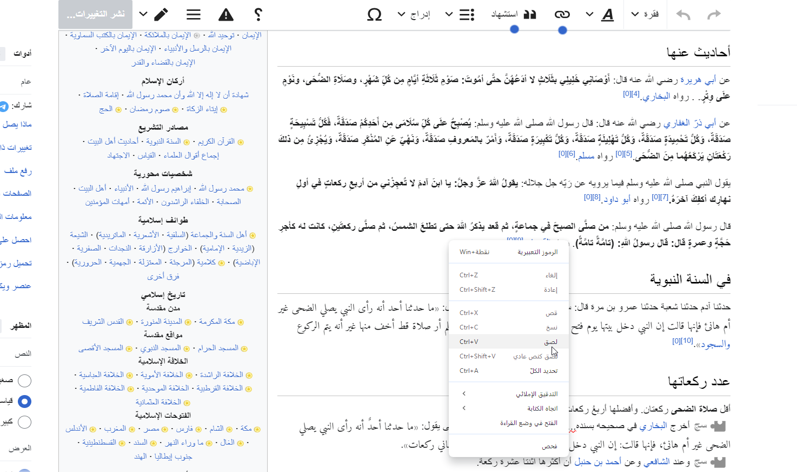The width and height of the screenshot is (797, 472).
Task: Expand the text style dropdown arrow
Action: [x=590, y=15]
